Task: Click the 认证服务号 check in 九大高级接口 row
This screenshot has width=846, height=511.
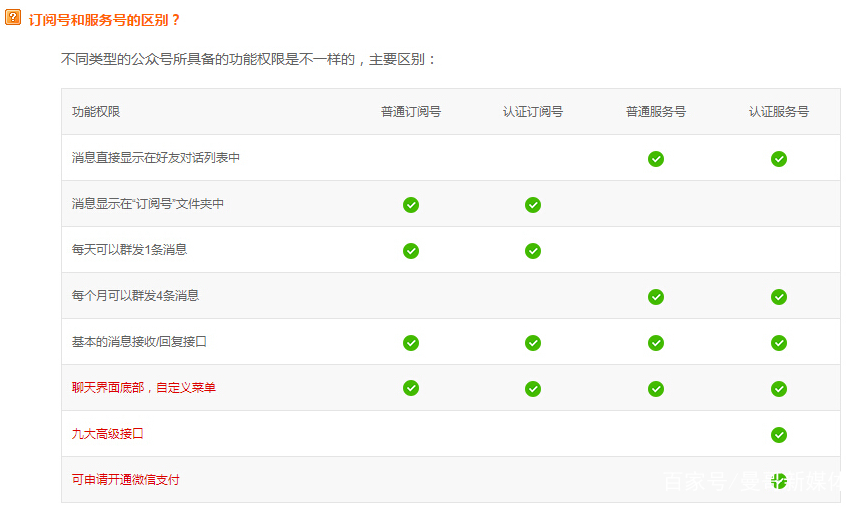Action: [x=779, y=434]
